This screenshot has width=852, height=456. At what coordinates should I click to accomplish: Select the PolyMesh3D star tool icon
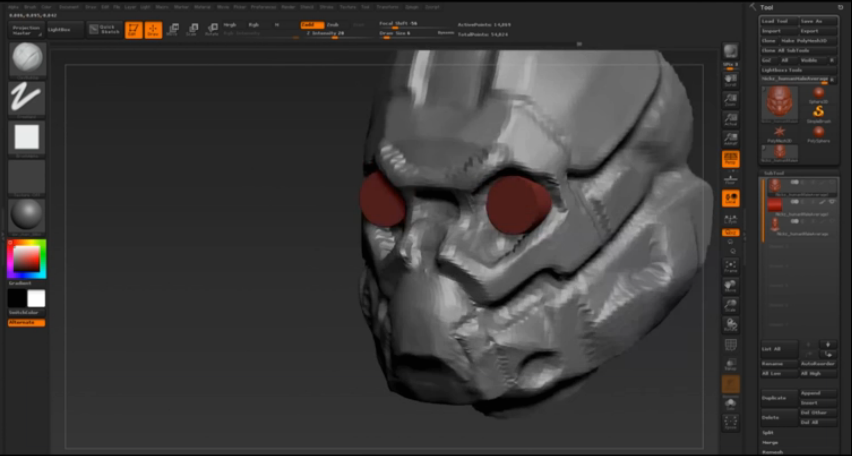point(779,133)
